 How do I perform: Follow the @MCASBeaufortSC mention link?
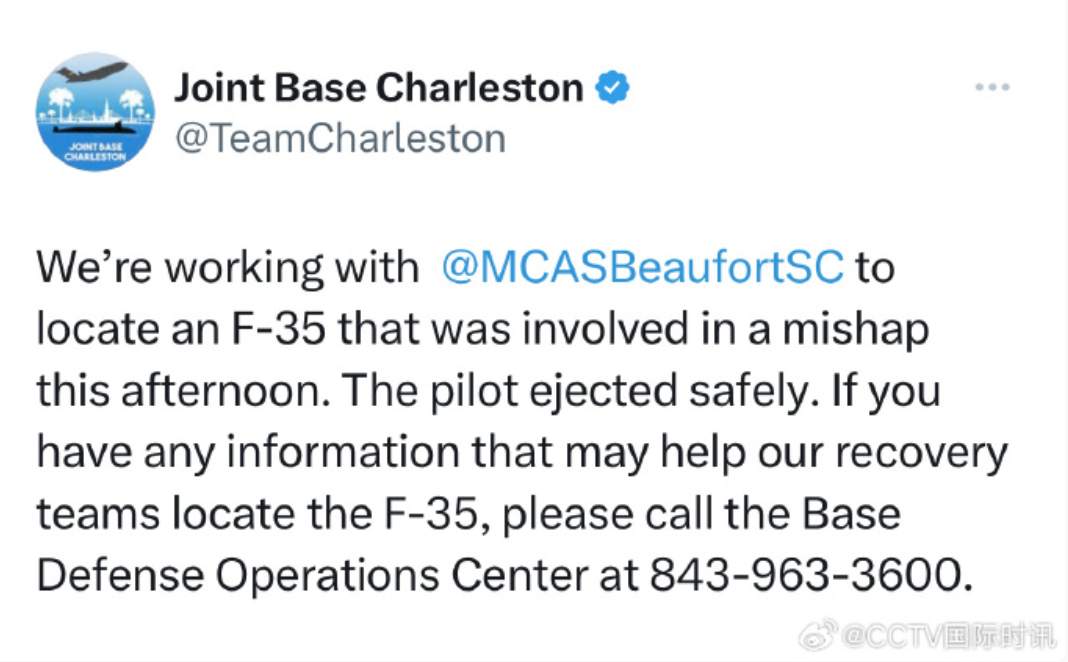(x=642, y=266)
